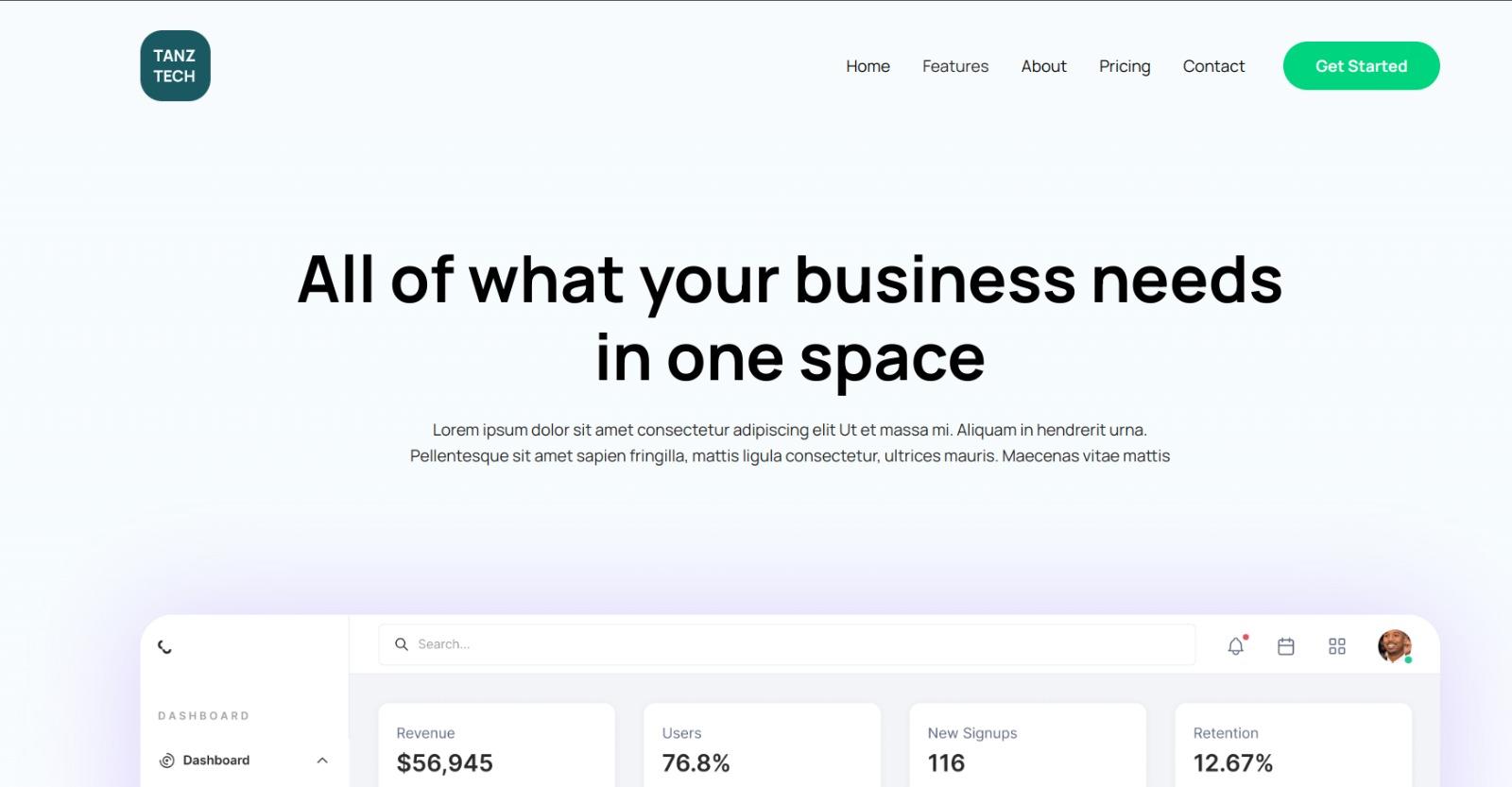This screenshot has height=787, width=1512.
Task: Open the apps grid icon
Action: point(1337,646)
